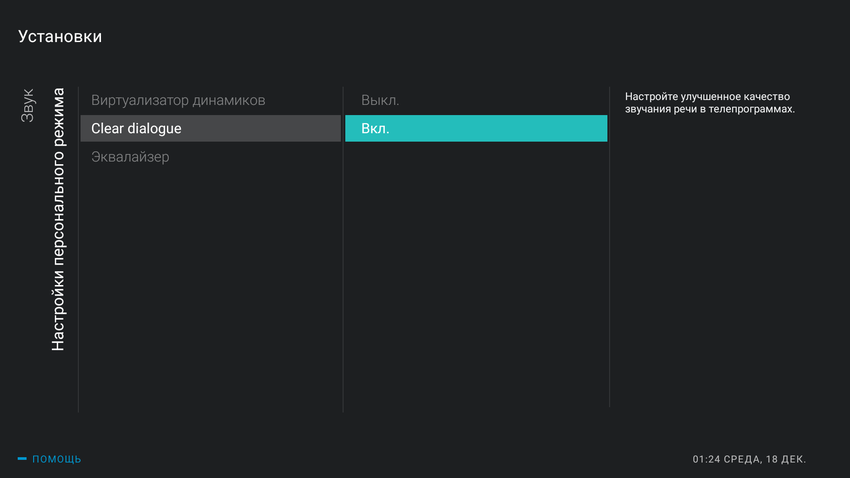Click divider between options and description columns
Screen dimensions: 850x478
[609, 250]
